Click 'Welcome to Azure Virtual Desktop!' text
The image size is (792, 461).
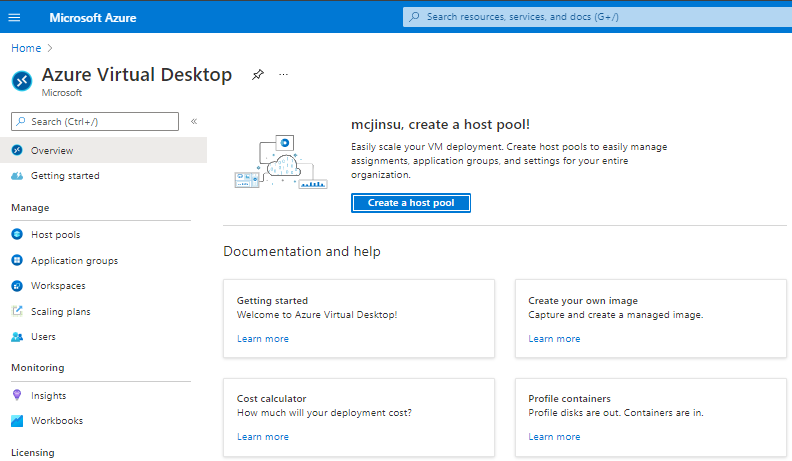317,315
